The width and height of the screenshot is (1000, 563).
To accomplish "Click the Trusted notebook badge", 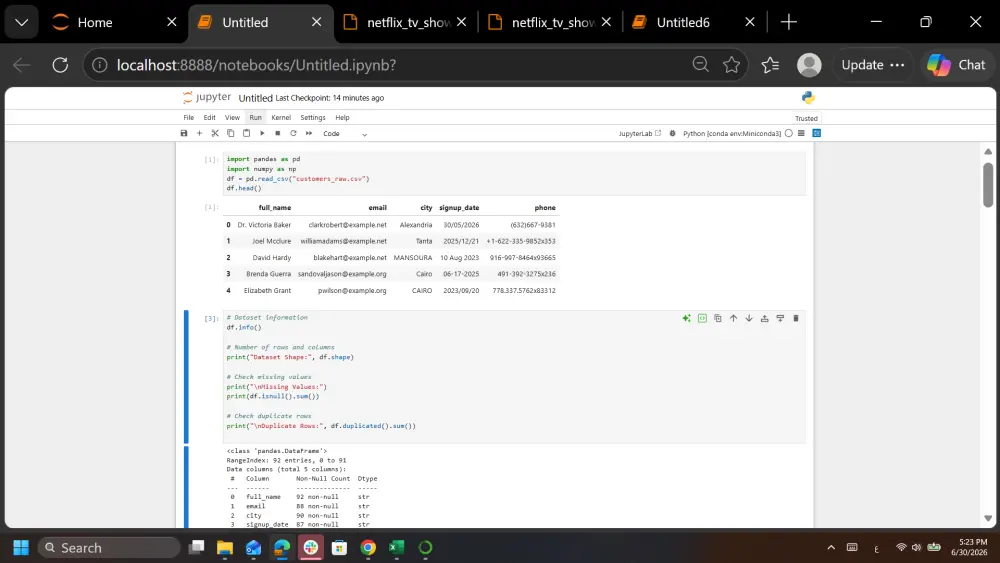I will click(806, 119).
